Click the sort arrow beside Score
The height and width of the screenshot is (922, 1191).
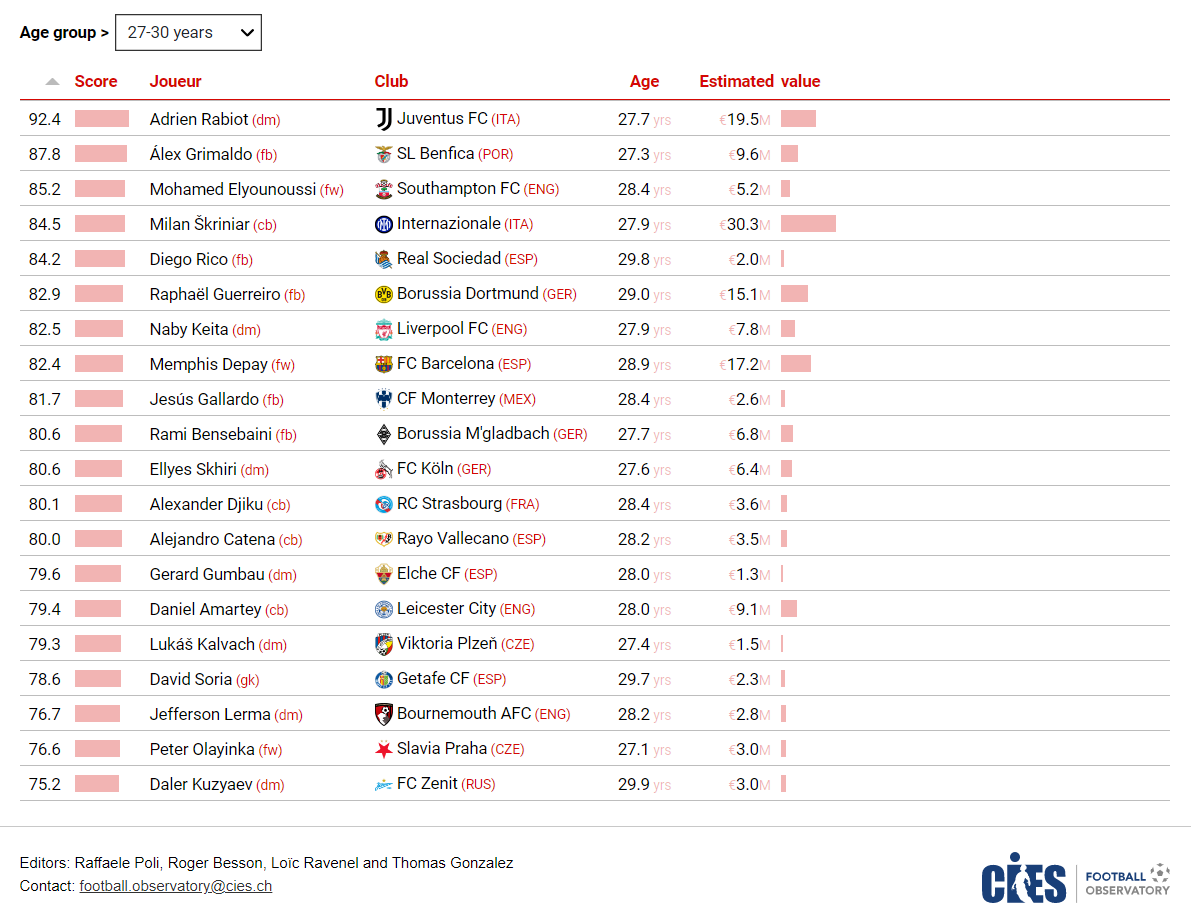pyautogui.click(x=52, y=81)
